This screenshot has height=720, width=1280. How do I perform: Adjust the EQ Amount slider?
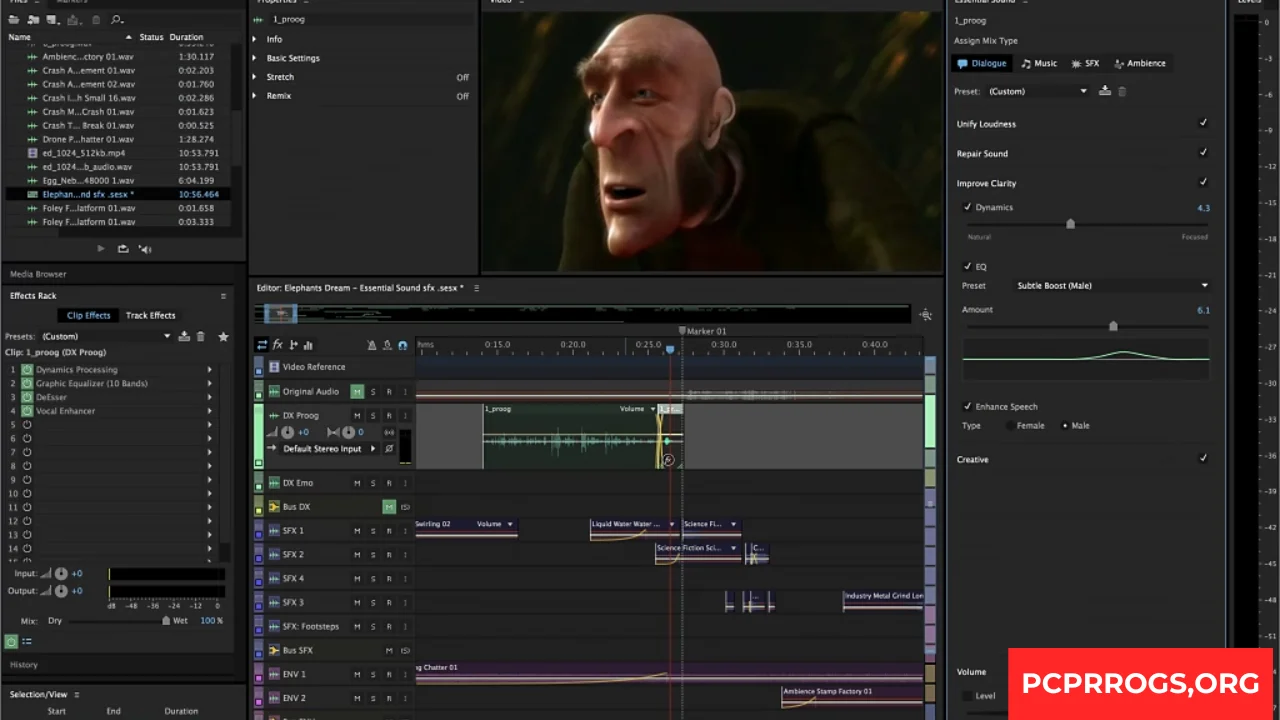click(1113, 326)
